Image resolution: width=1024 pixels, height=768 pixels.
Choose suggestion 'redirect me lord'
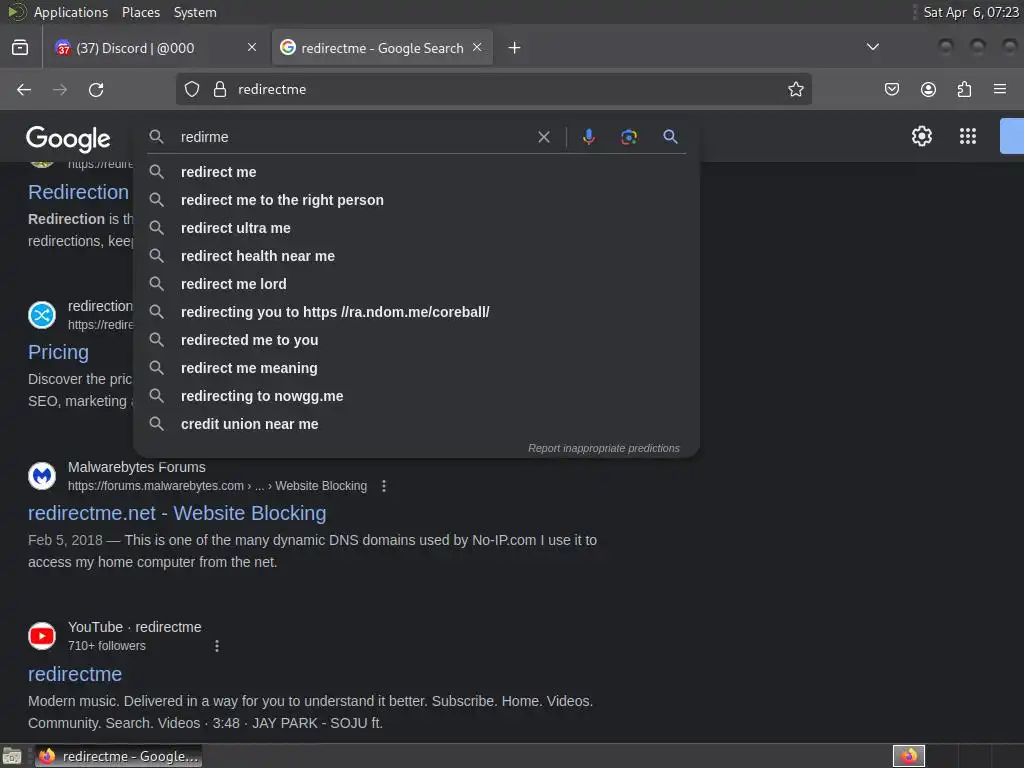click(416, 284)
